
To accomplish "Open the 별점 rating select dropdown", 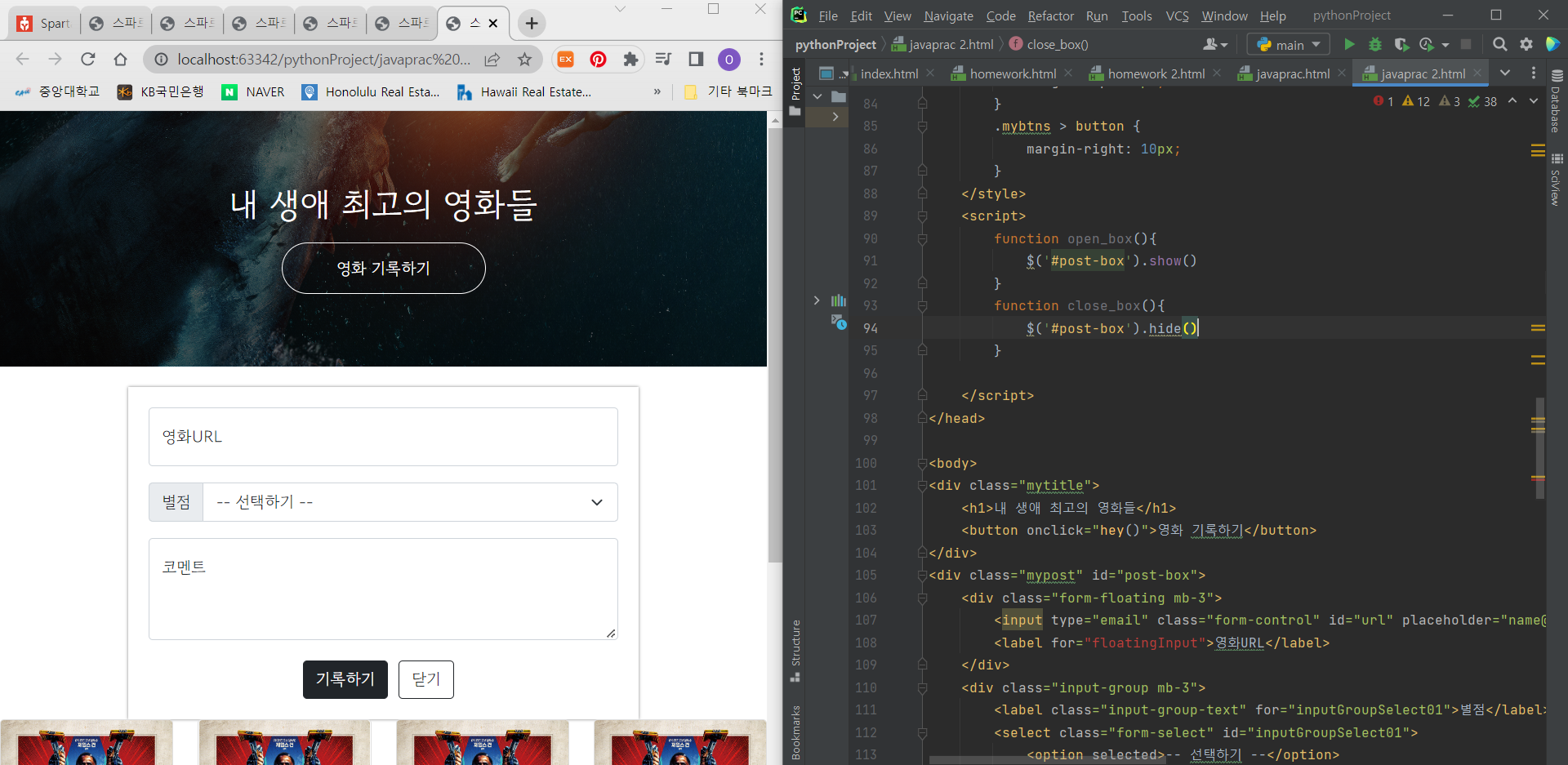I will pos(410,502).
